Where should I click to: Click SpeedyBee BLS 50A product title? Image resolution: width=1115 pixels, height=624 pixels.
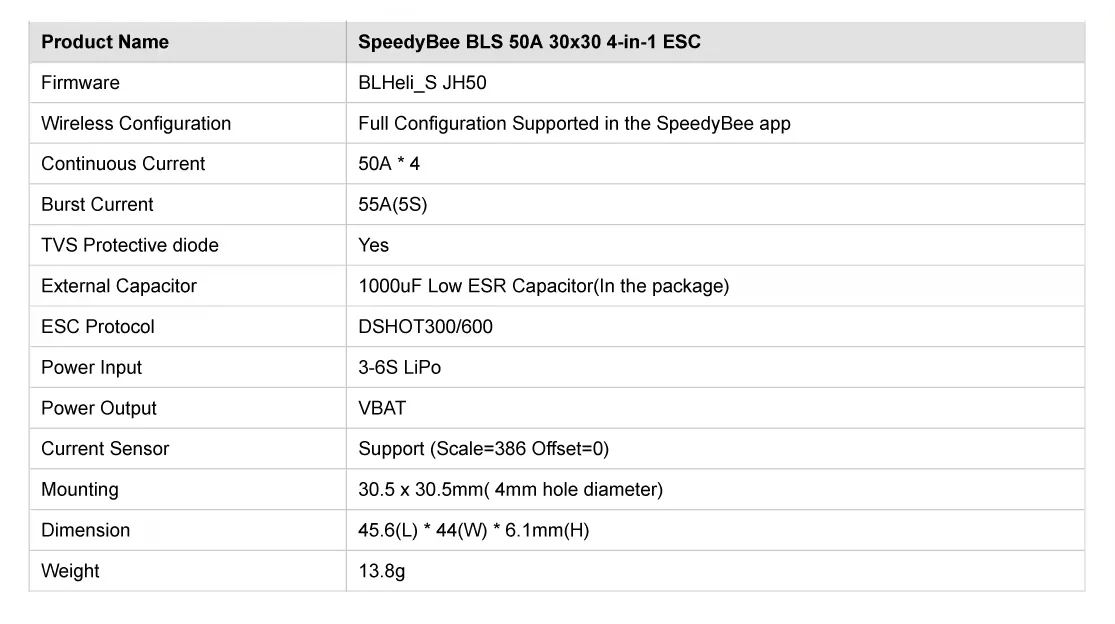pos(529,42)
